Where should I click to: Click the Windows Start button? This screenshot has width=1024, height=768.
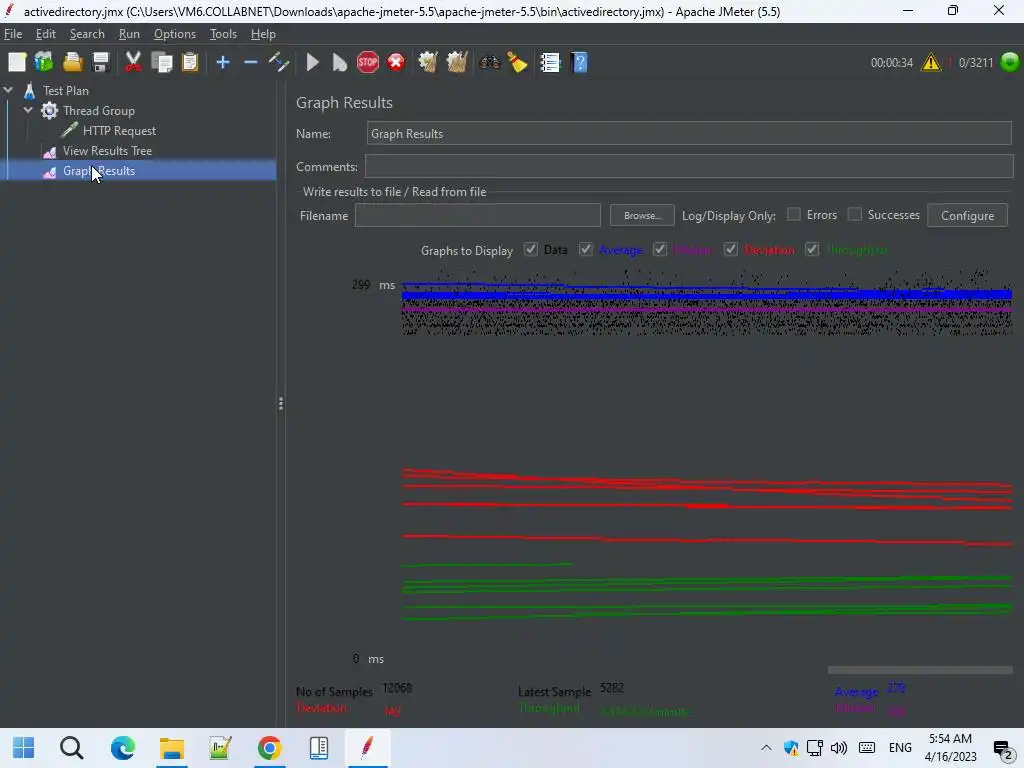pyautogui.click(x=24, y=748)
